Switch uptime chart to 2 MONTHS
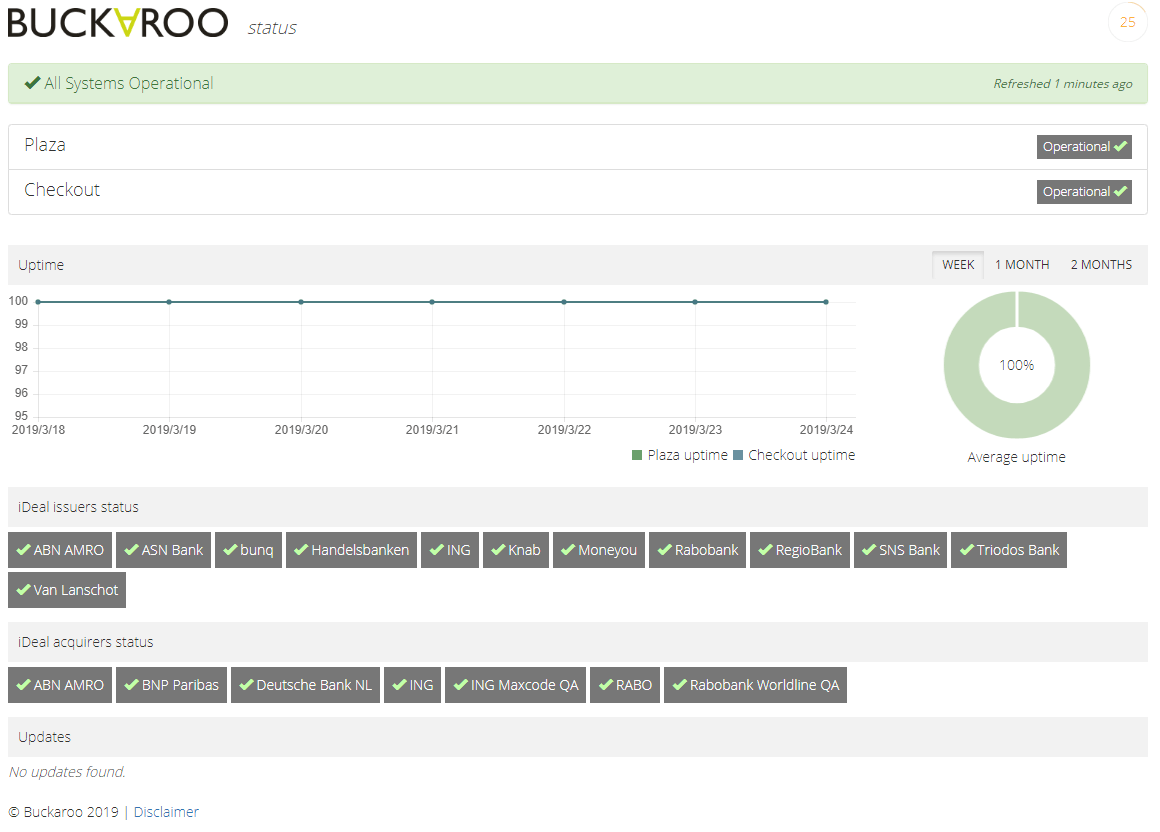The image size is (1160, 832). tap(1101, 265)
